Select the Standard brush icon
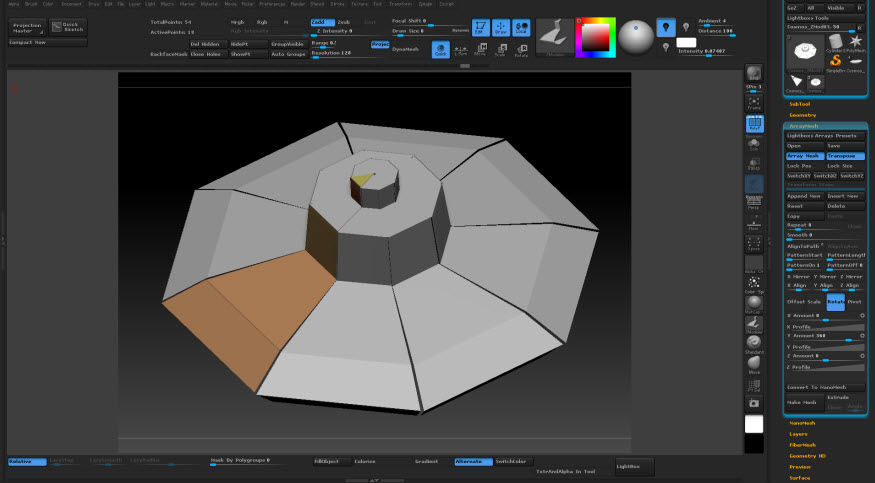The image size is (875, 483). coord(754,344)
